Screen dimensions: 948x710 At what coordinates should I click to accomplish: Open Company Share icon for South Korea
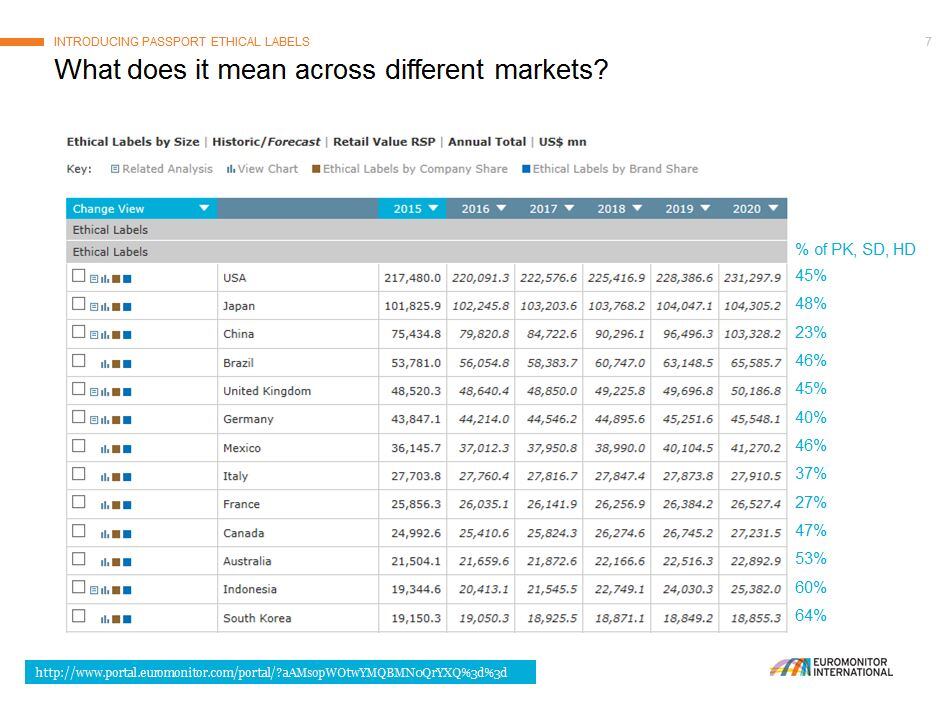coord(116,619)
